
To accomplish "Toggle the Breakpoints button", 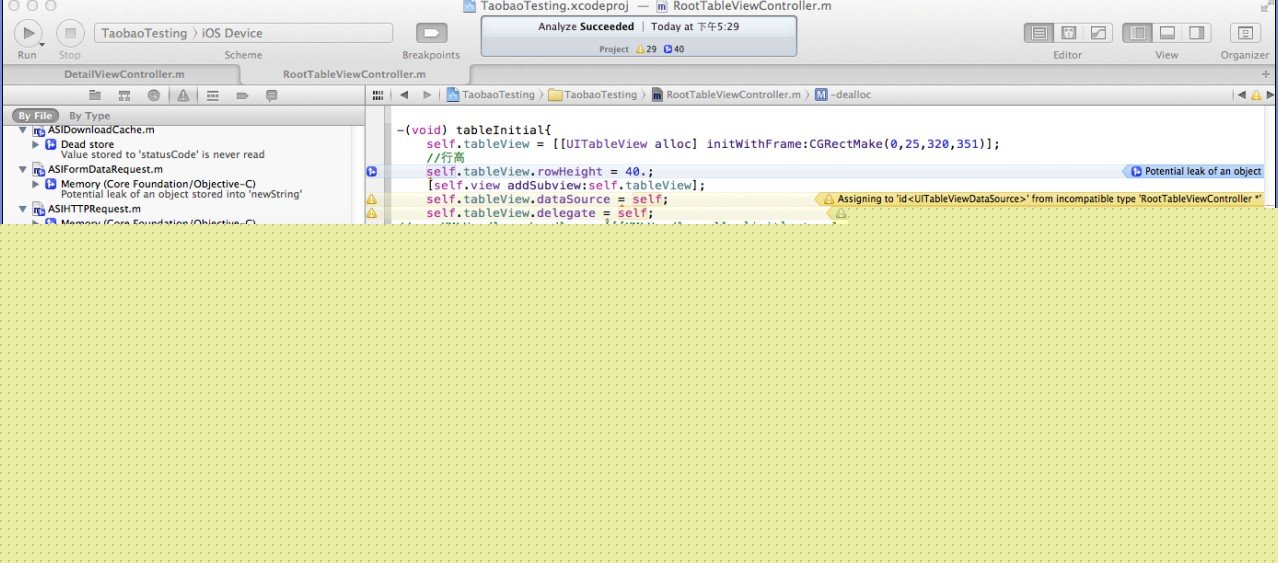I will [x=432, y=33].
